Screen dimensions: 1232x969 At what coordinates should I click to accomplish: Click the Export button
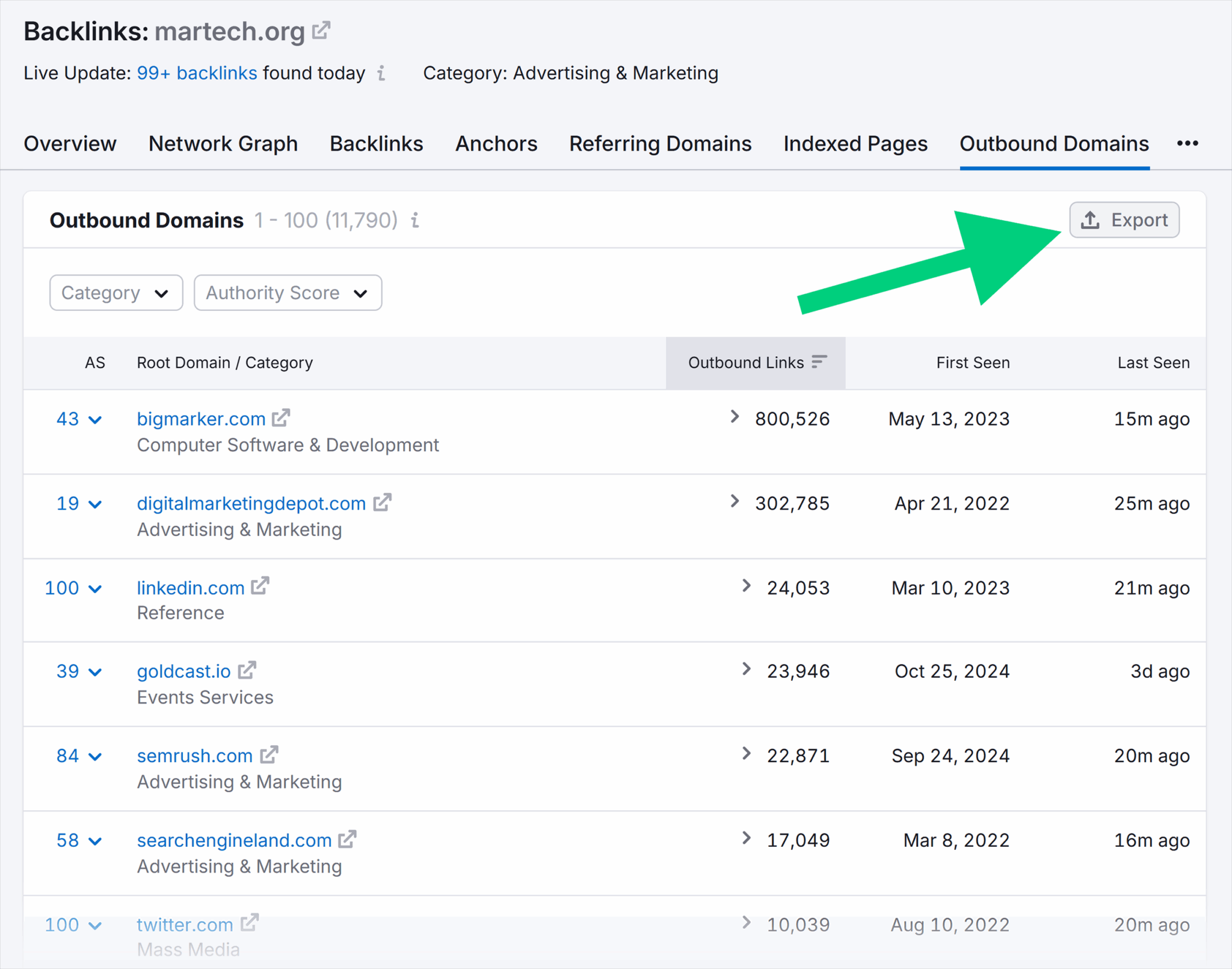coord(1124,220)
